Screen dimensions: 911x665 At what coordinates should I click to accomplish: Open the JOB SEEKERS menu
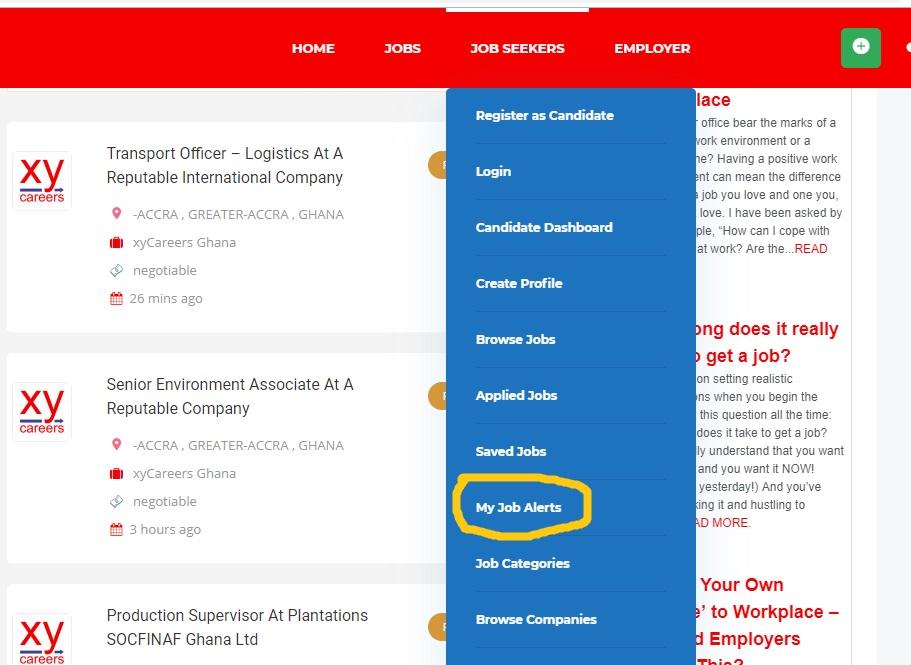tap(517, 48)
